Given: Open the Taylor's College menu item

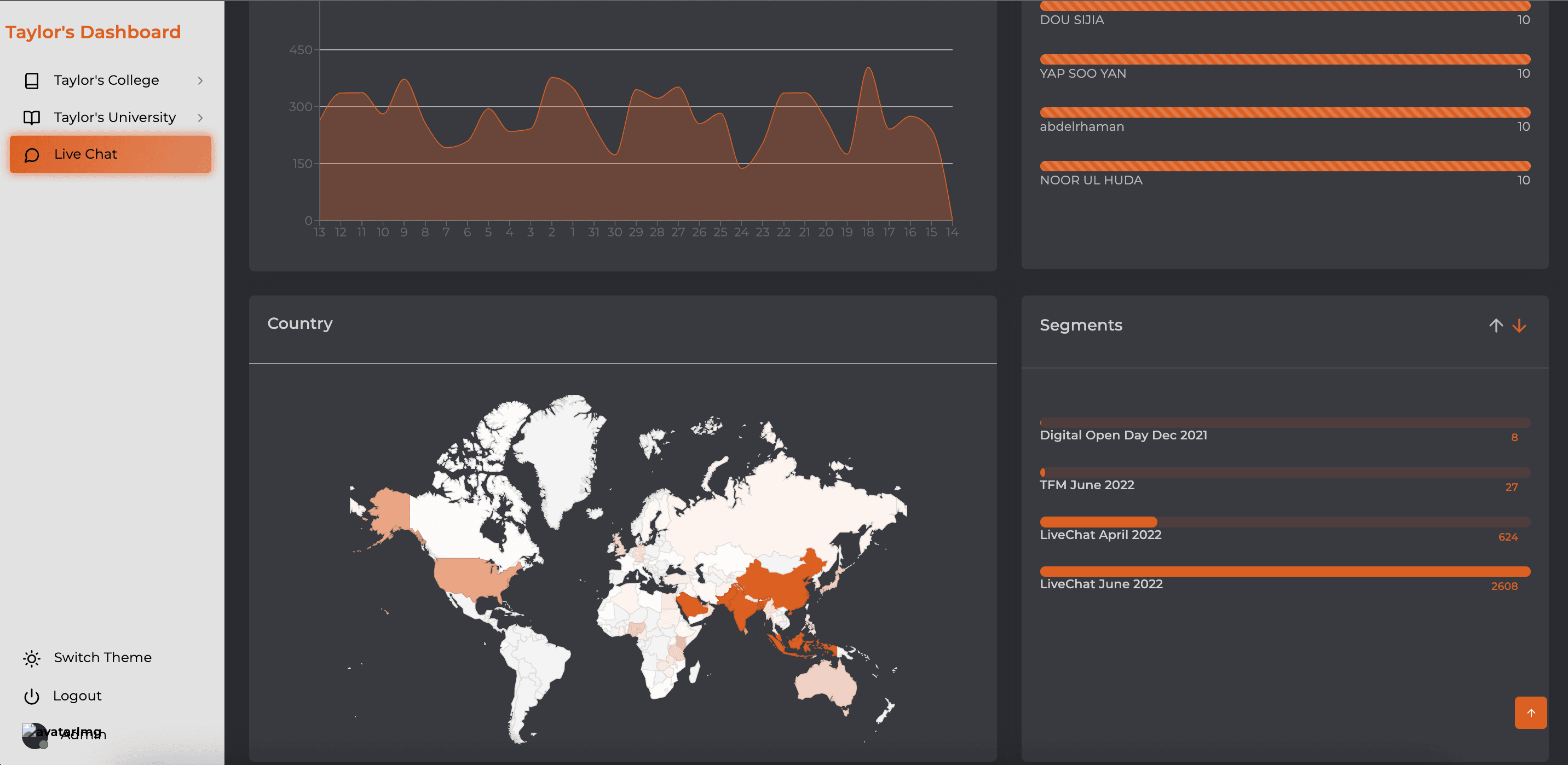Looking at the screenshot, I should pos(107,80).
